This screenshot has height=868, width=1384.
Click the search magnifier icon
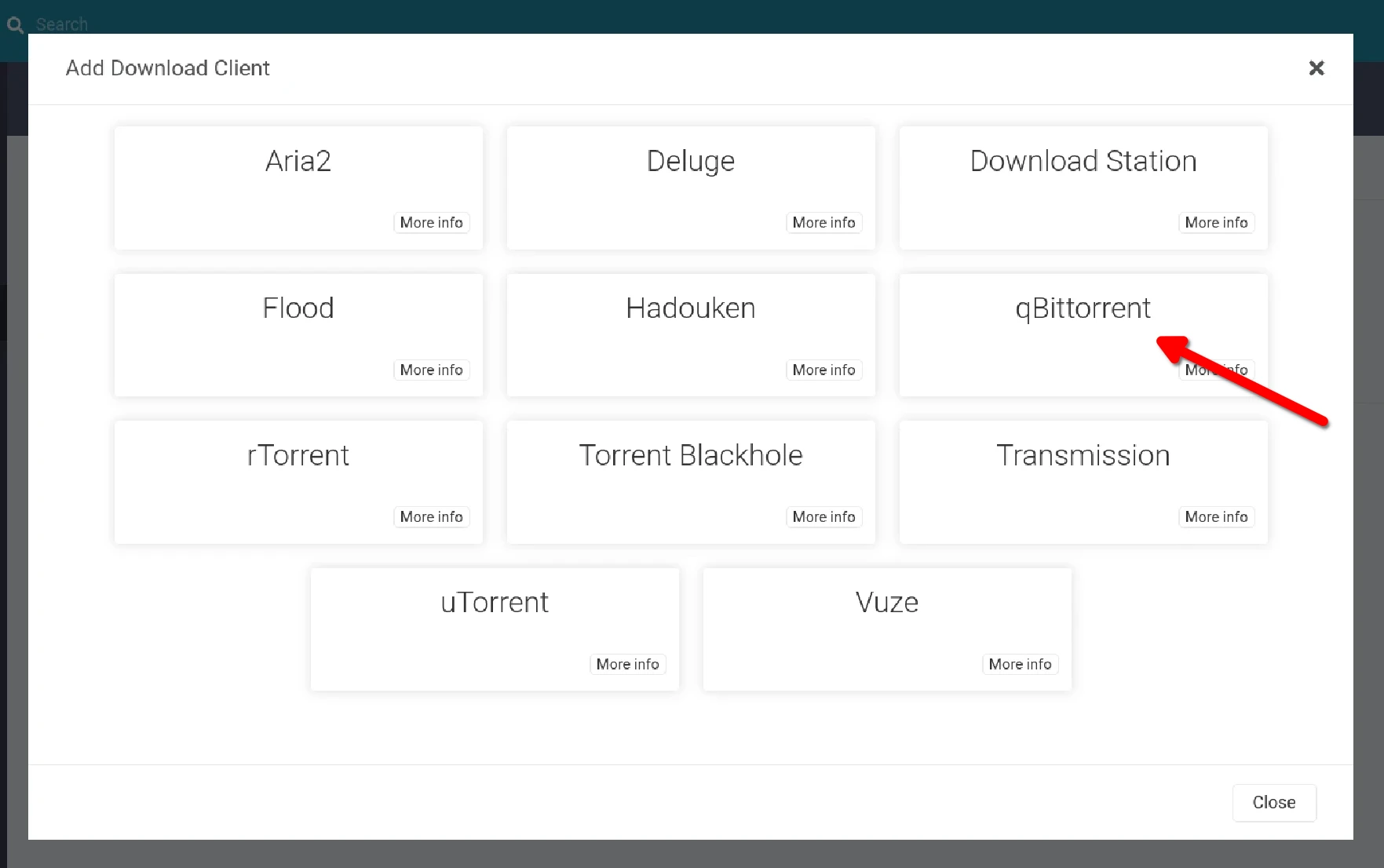click(15, 25)
